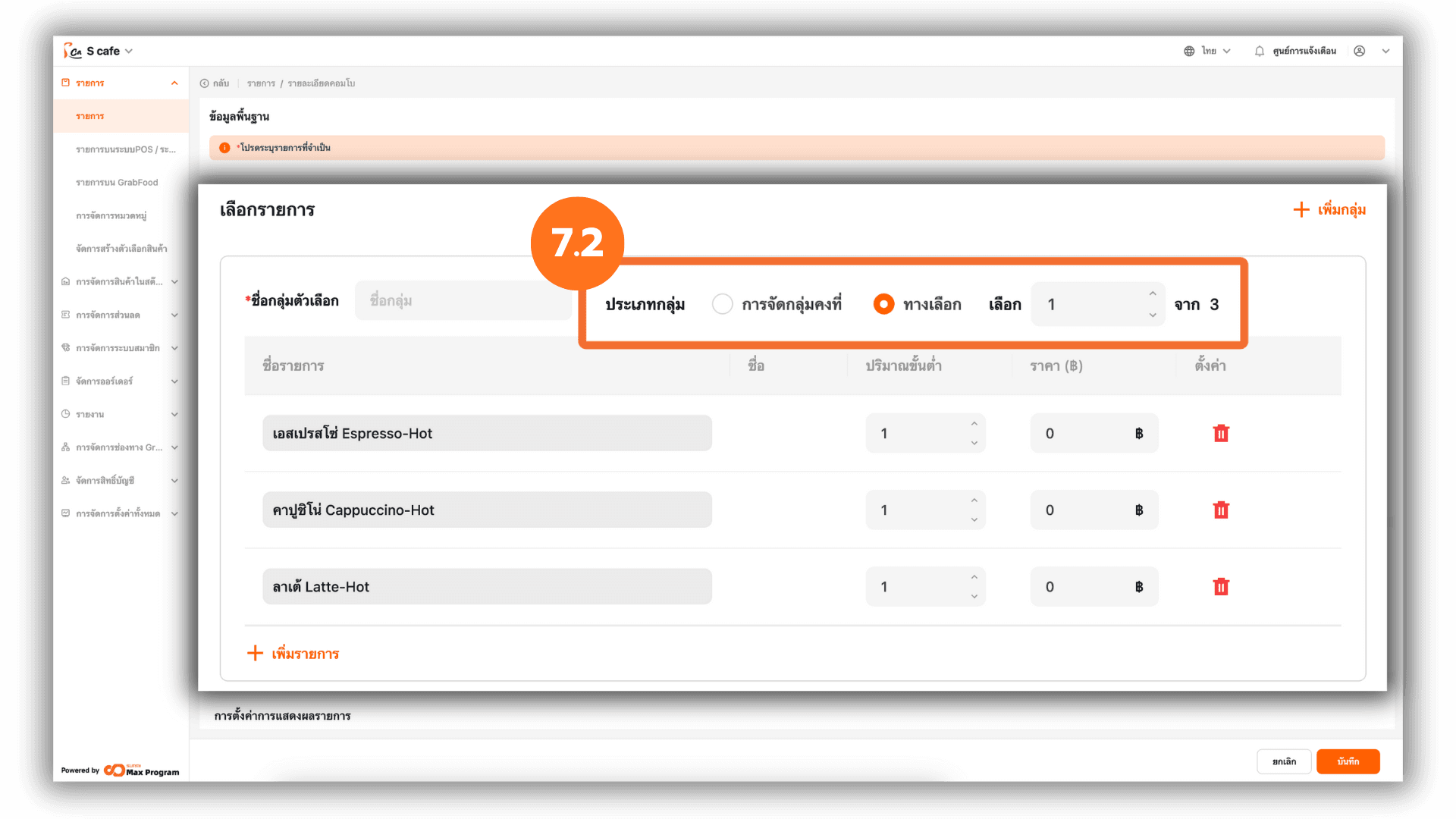
Task: Open รายการบน GrabFood menu item
Action: point(117,183)
